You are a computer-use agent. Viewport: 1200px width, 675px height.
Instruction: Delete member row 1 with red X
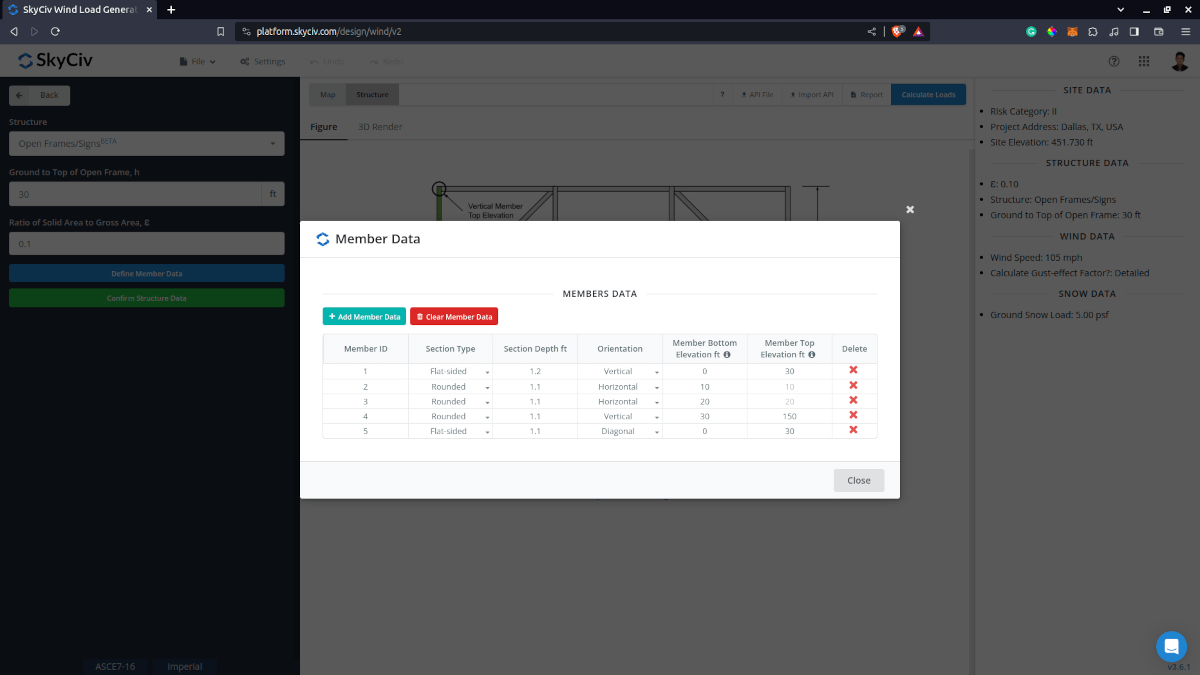[x=853, y=371]
